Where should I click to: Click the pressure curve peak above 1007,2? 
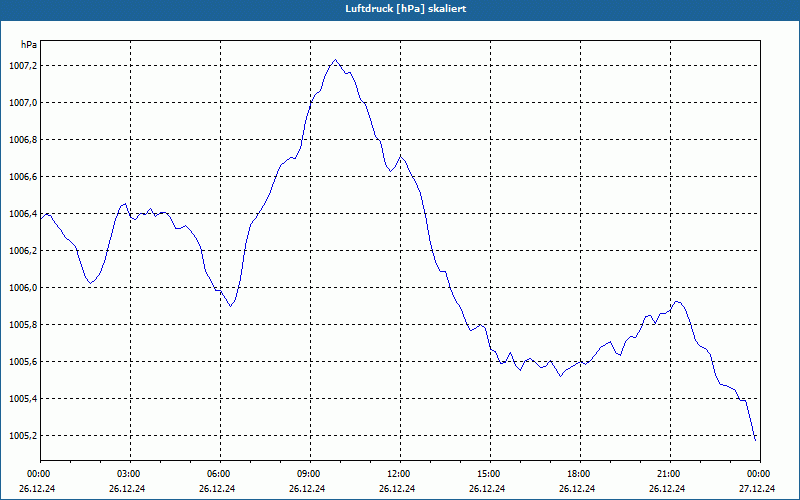(x=335, y=60)
